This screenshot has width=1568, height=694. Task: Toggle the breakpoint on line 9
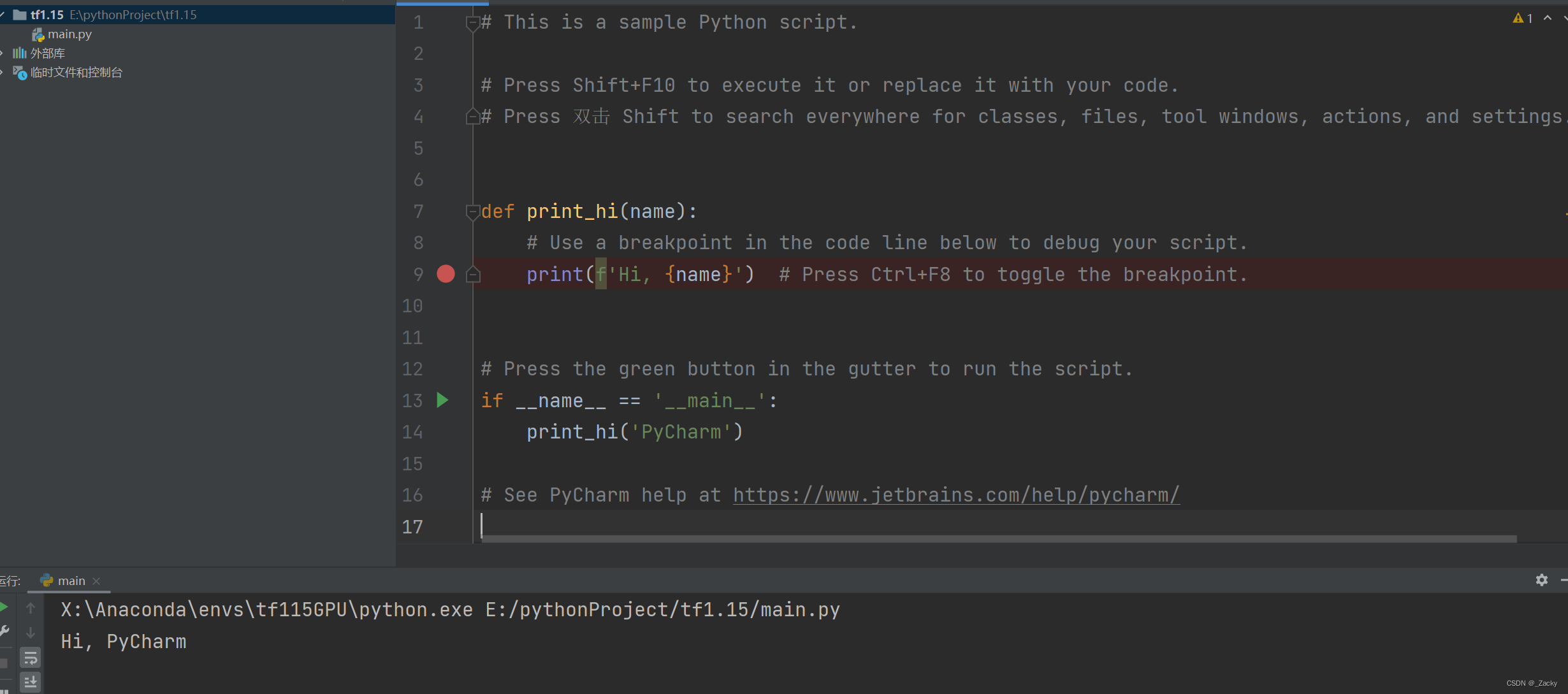(x=446, y=274)
